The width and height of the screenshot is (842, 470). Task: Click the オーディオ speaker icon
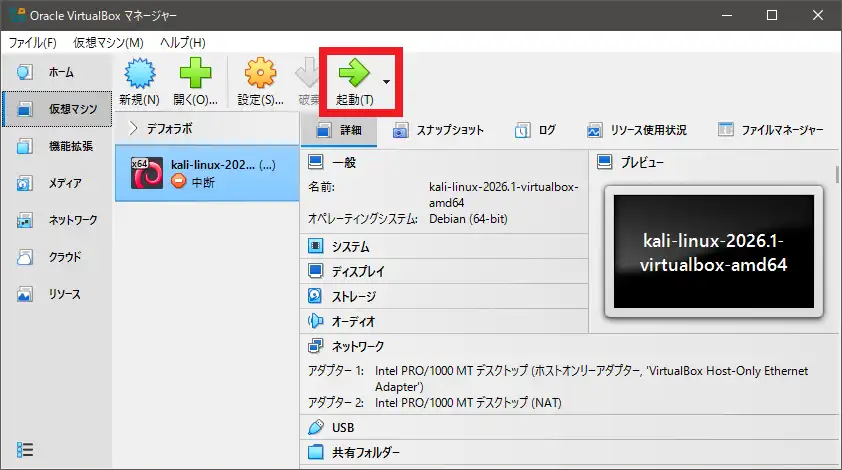click(315, 321)
